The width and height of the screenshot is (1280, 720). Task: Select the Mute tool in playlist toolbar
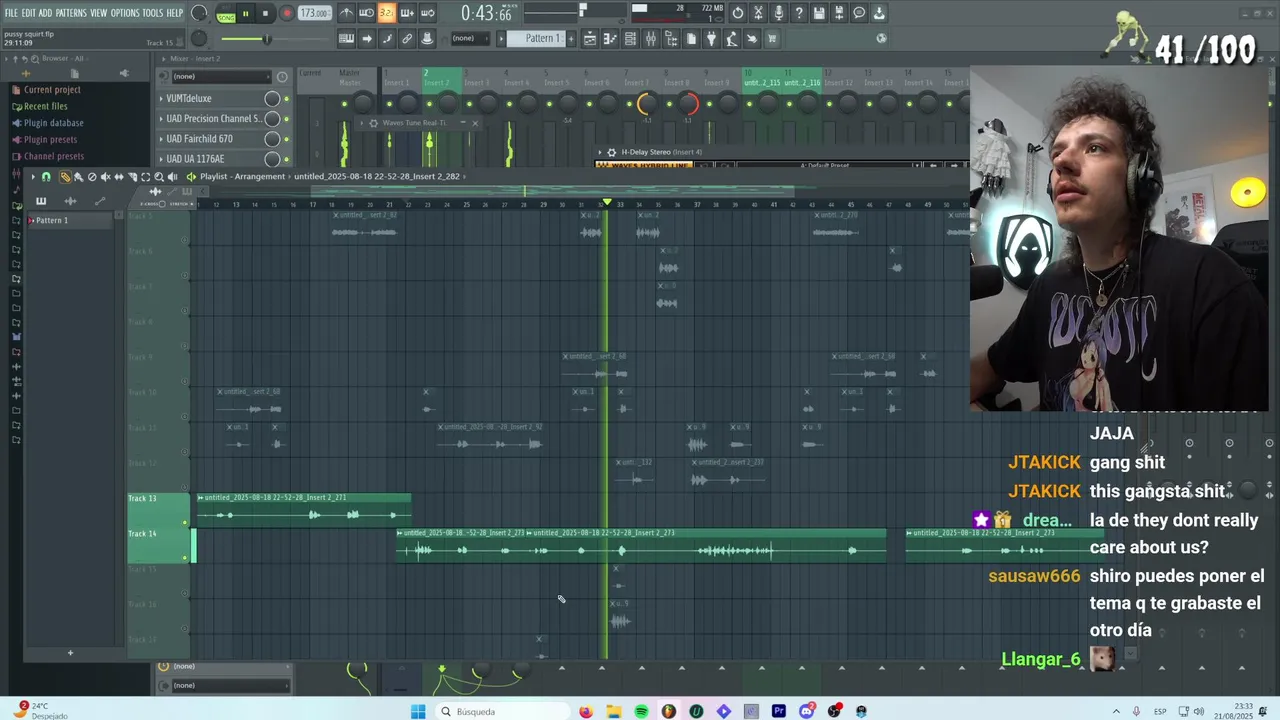point(105,177)
